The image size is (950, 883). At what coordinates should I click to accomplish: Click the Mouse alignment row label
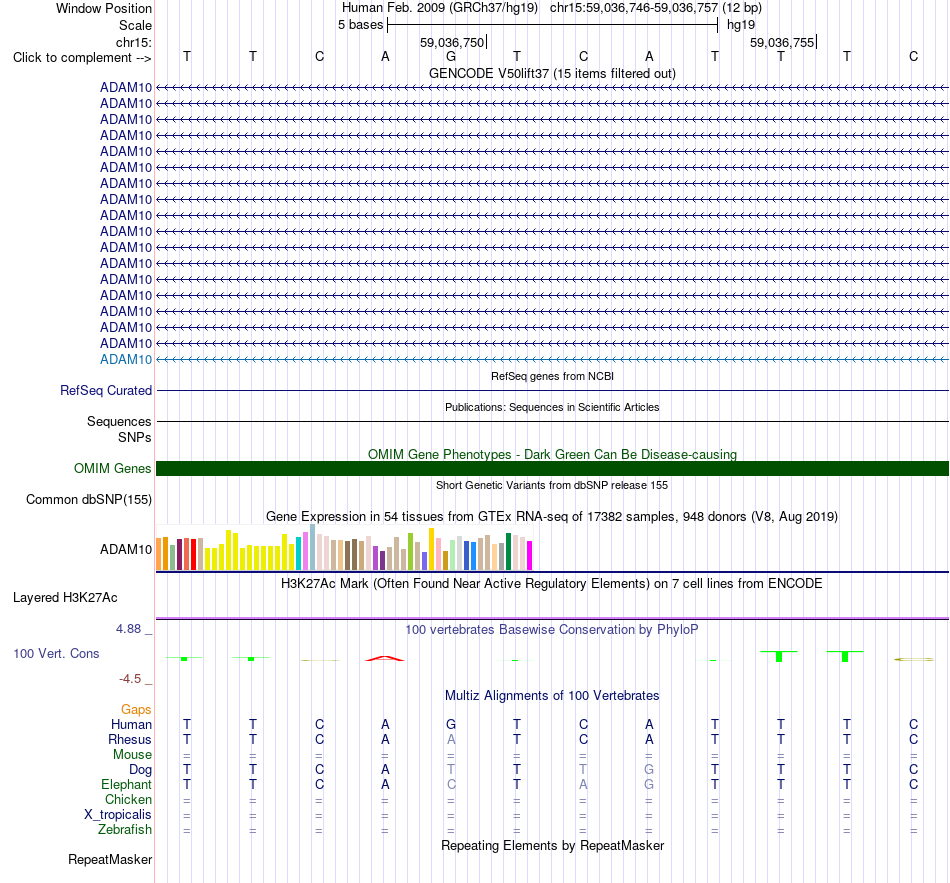(x=132, y=755)
